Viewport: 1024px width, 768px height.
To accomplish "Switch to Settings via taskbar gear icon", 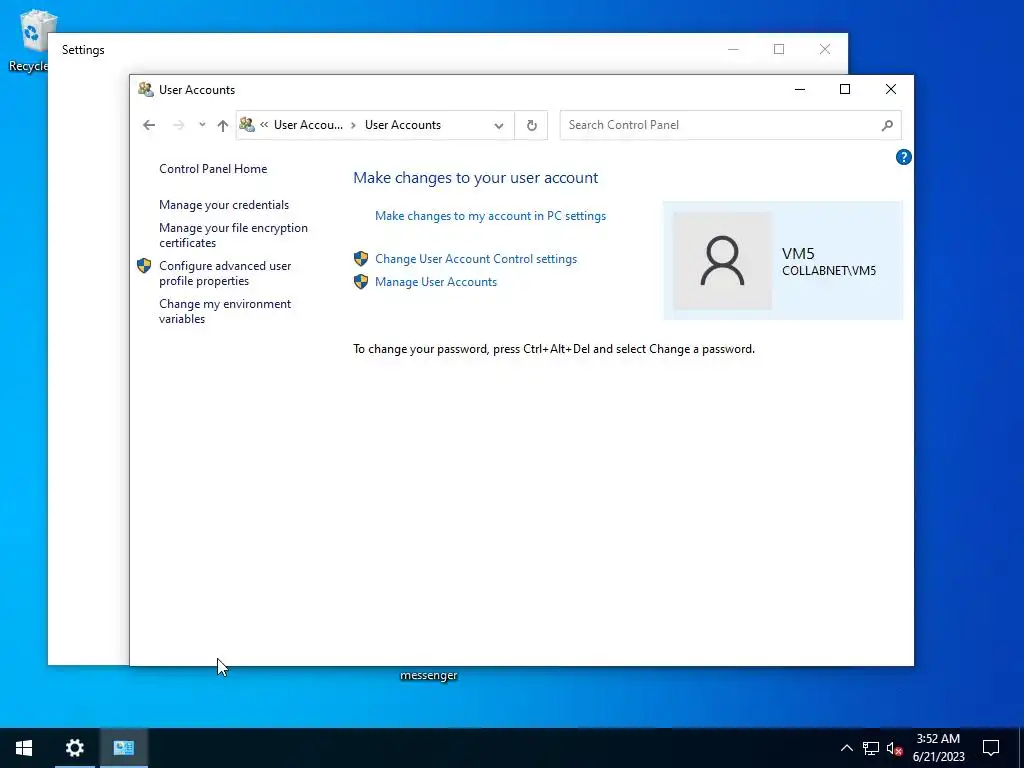I will (x=74, y=748).
